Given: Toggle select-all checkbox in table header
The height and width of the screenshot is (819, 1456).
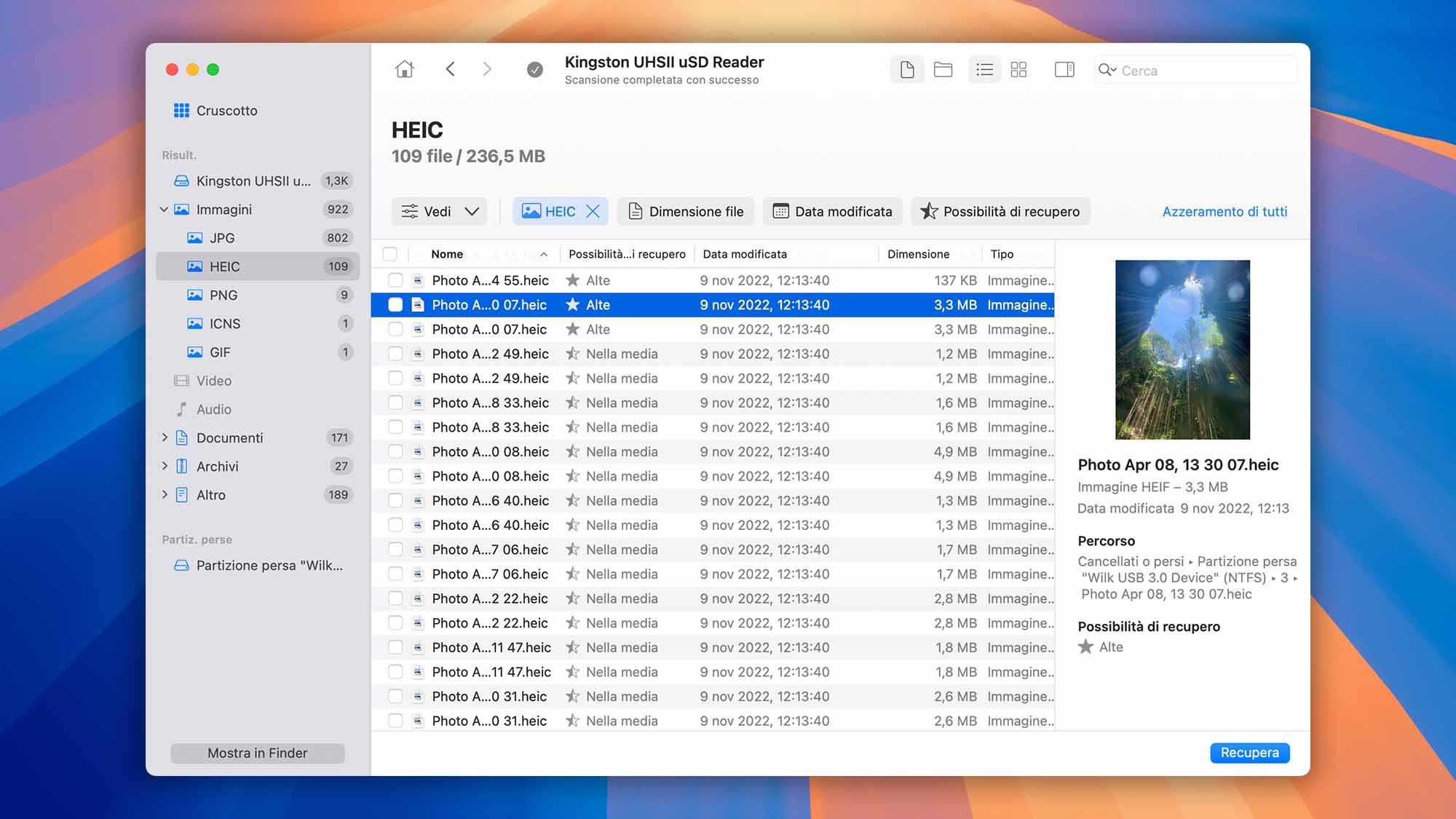Looking at the screenshot, I should [390, 254].
